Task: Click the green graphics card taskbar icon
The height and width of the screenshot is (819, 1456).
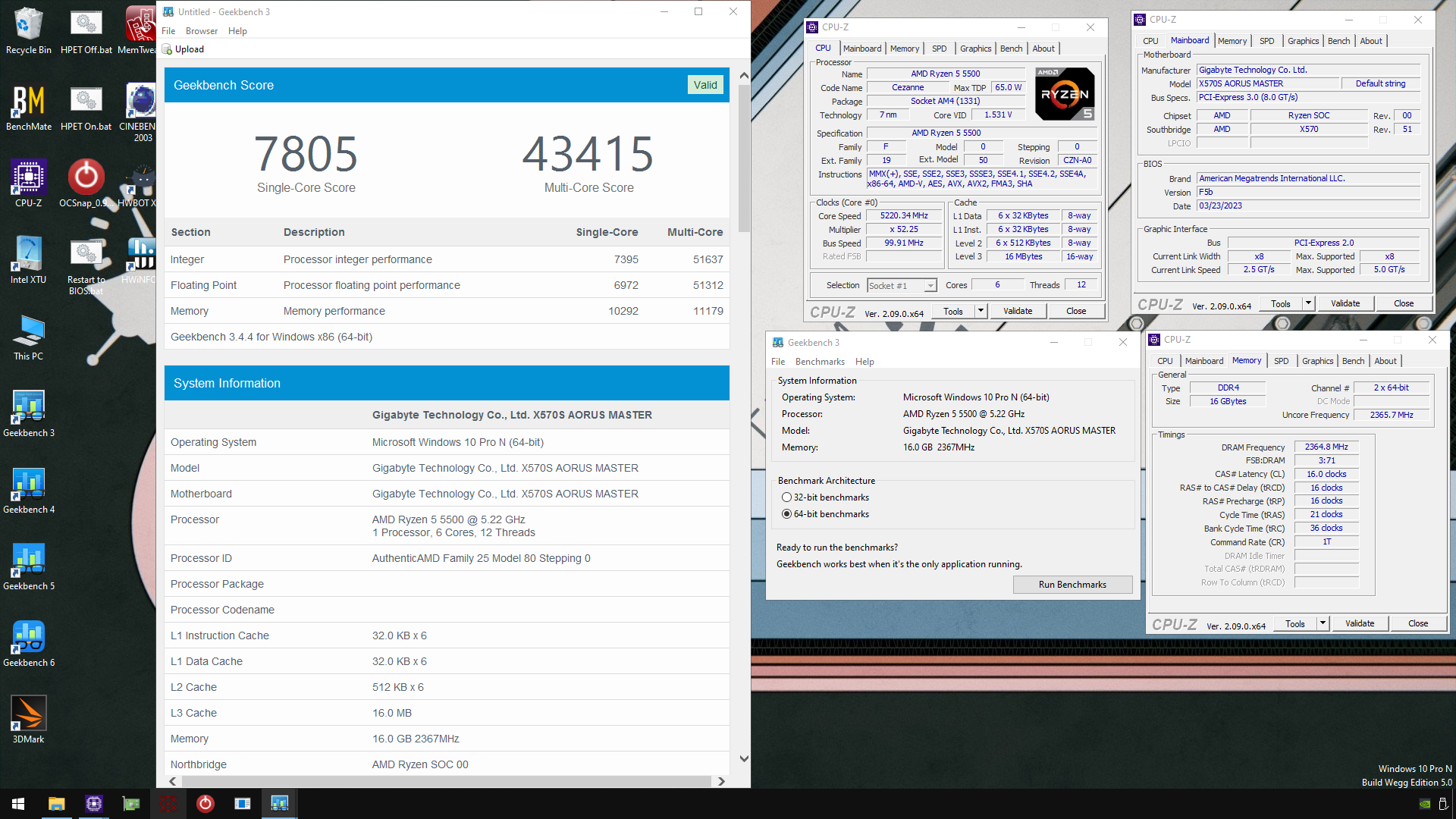Action: coord(131,804)
